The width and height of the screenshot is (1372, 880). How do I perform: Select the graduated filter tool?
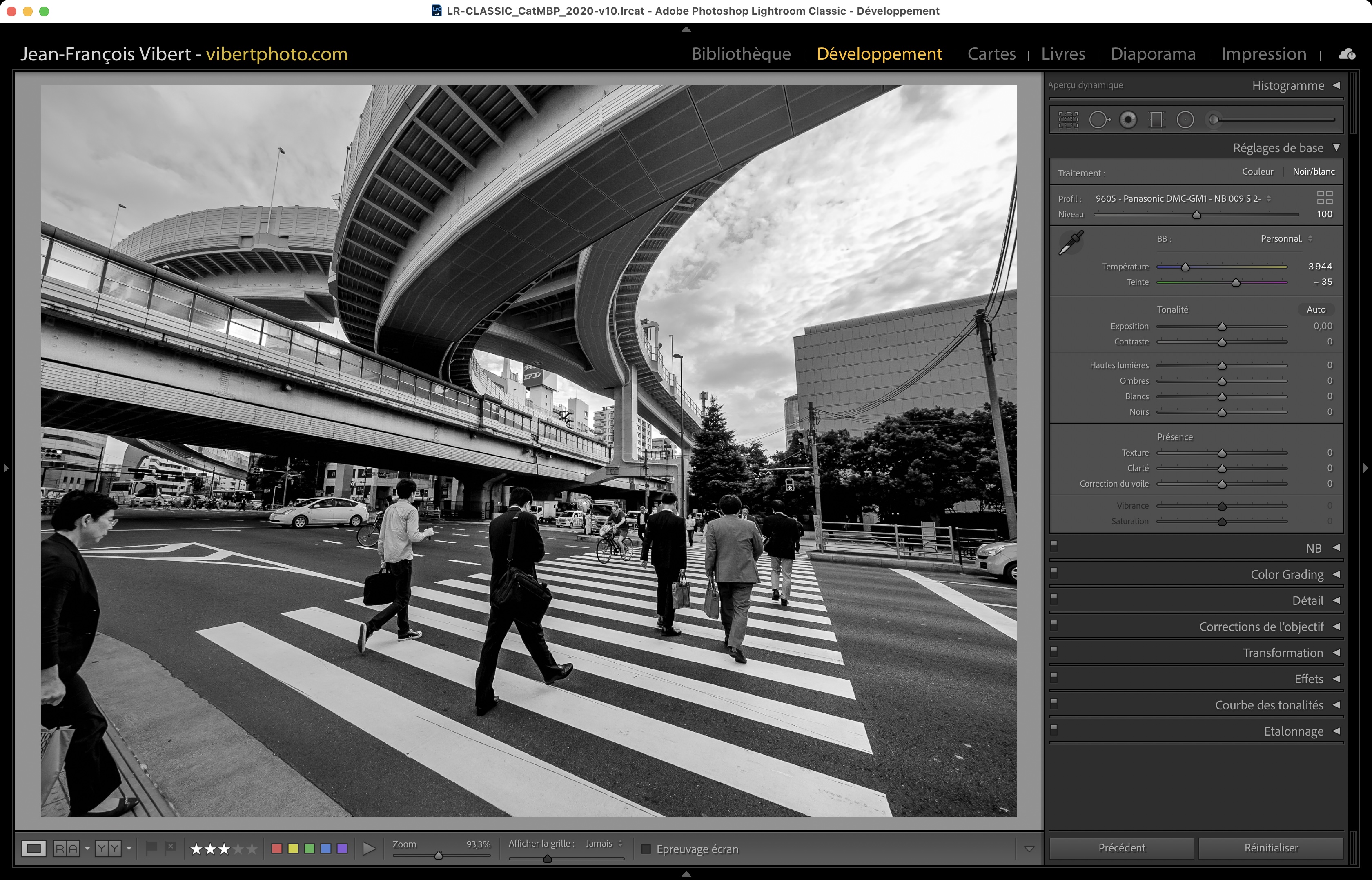click(1156, 120)
